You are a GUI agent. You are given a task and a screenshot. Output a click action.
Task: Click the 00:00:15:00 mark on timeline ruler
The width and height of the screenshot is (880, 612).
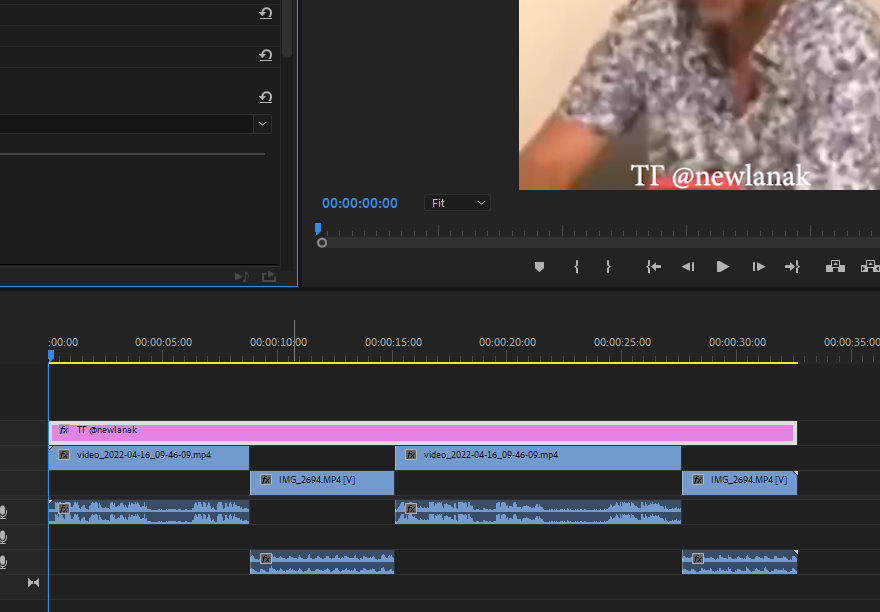(393, 343)
